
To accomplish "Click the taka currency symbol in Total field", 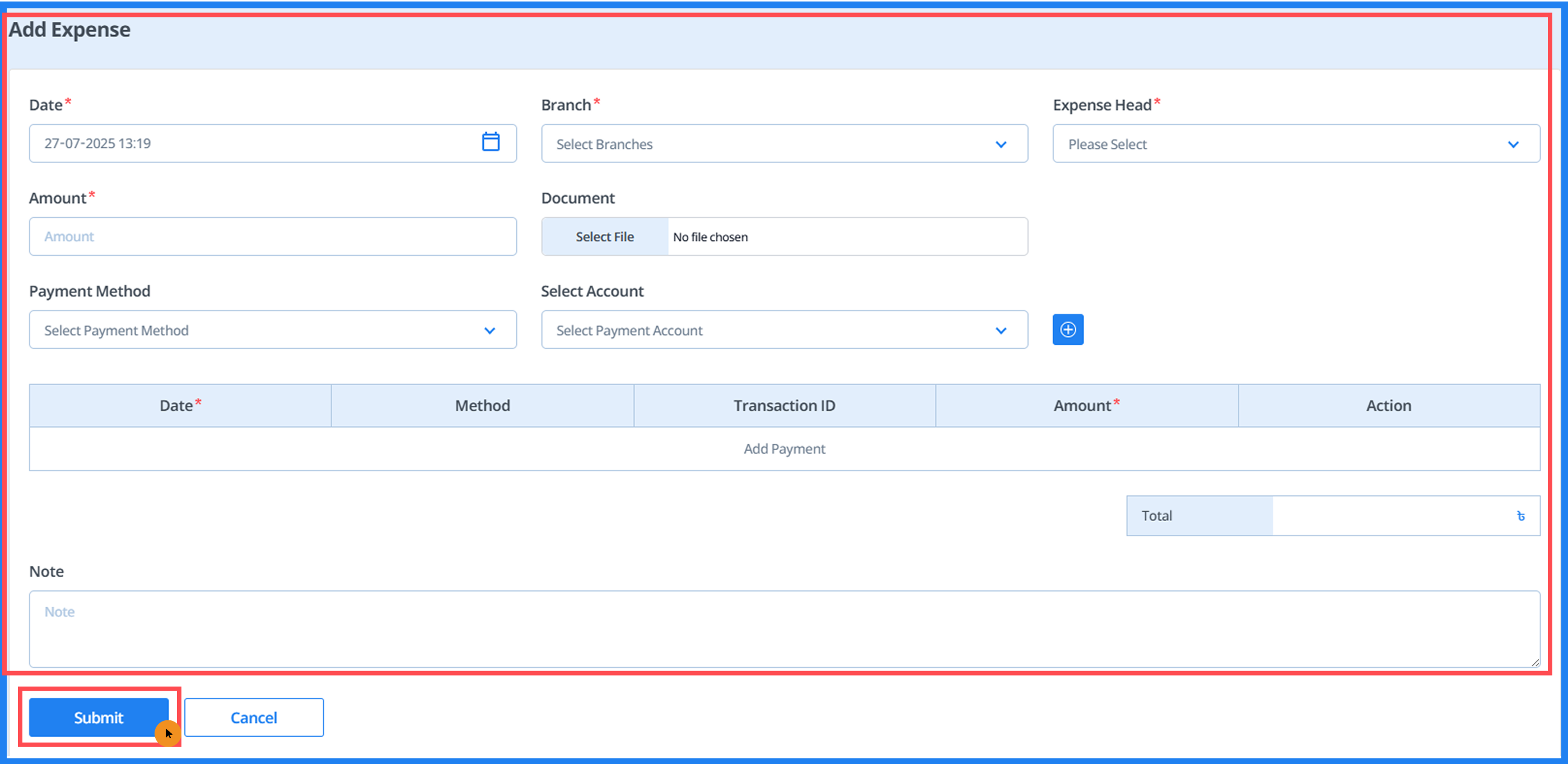I will coord(1521,516).
